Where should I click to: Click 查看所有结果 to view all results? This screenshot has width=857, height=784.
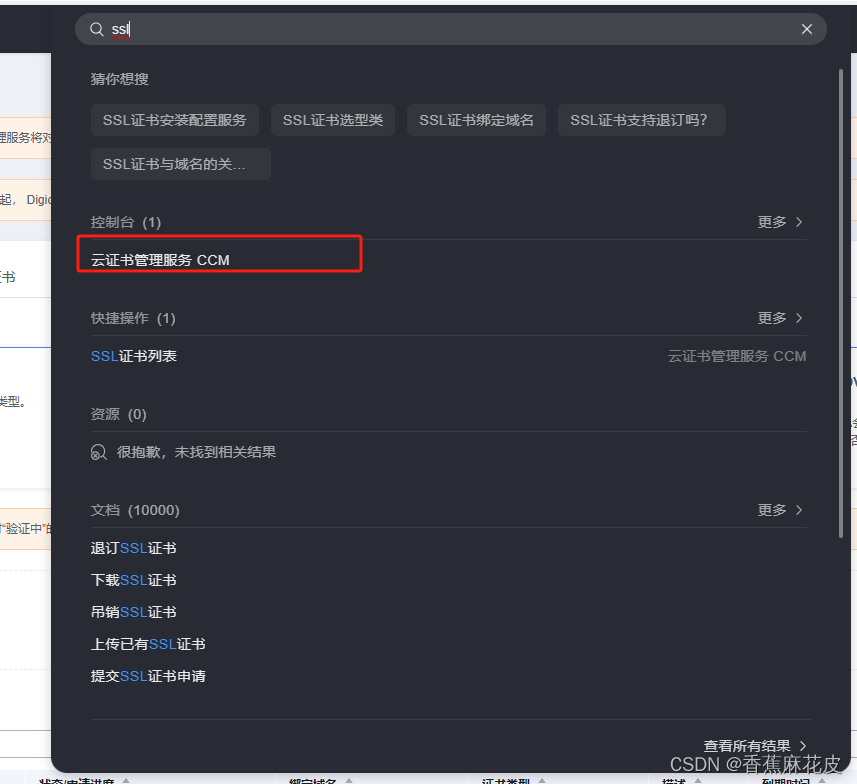[x=755, y=746]
